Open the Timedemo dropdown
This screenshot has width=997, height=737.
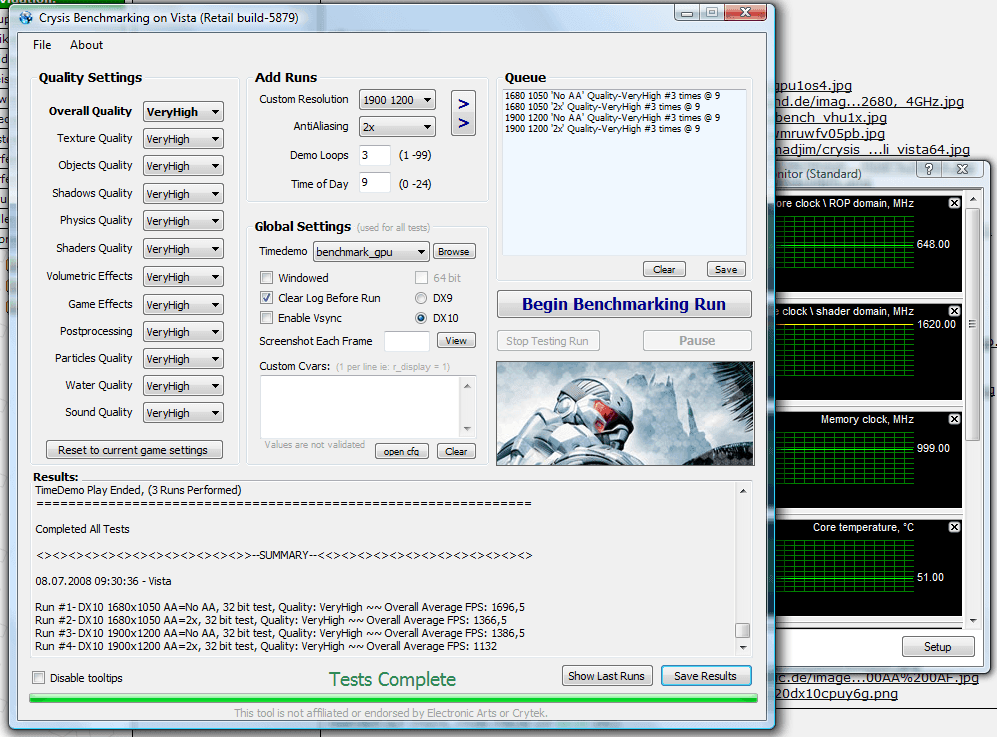[371, 252]
